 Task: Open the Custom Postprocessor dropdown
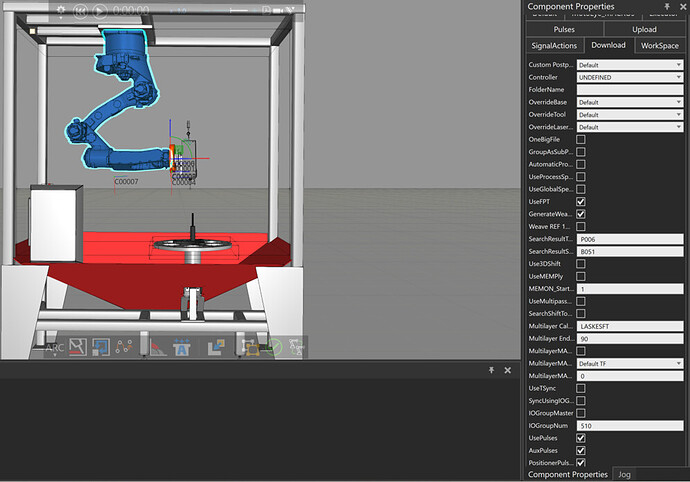(630, 65)
